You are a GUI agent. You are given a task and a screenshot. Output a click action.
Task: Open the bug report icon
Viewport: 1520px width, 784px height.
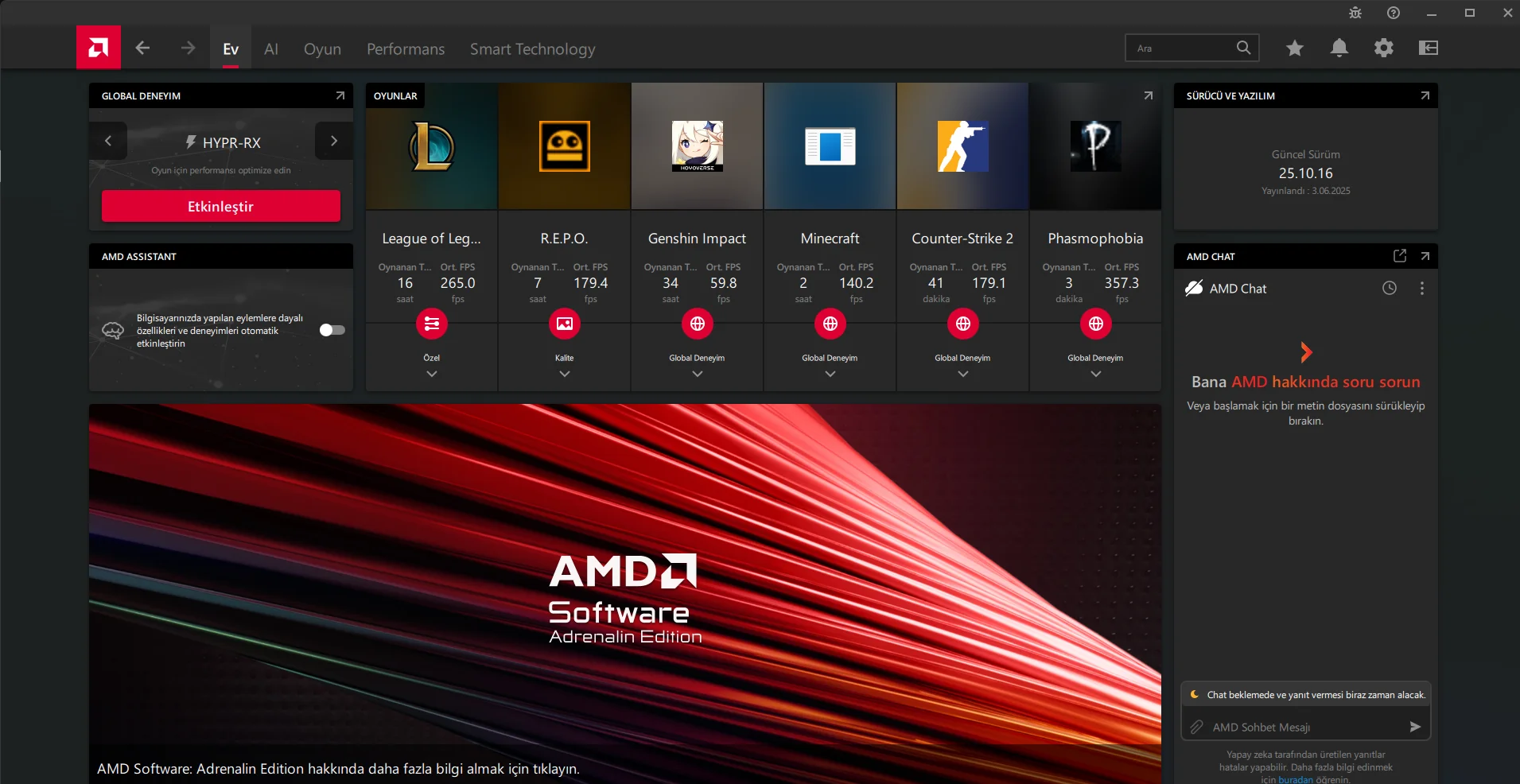click(x=1355, y=13)
